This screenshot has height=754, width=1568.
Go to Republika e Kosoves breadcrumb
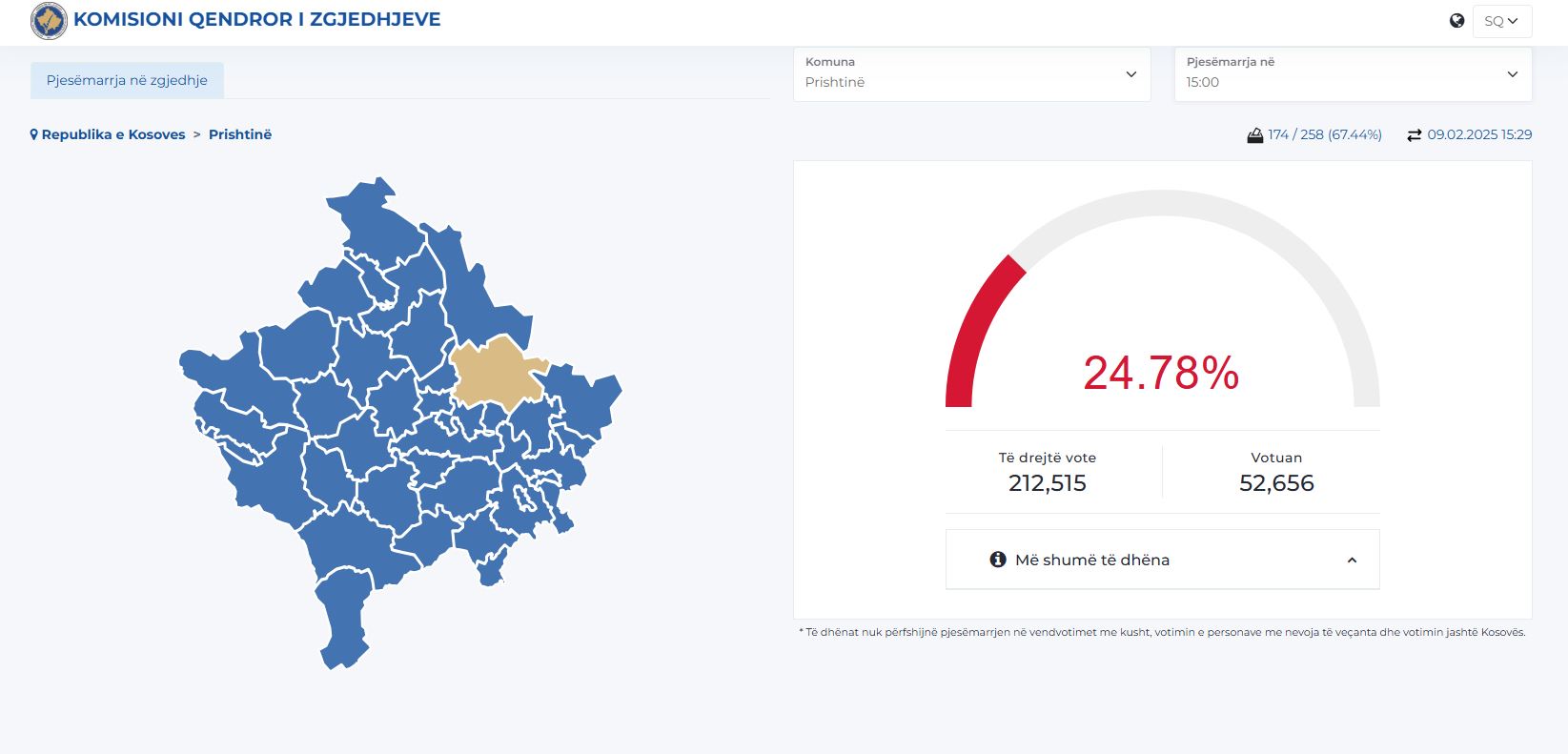click(113, 135)
